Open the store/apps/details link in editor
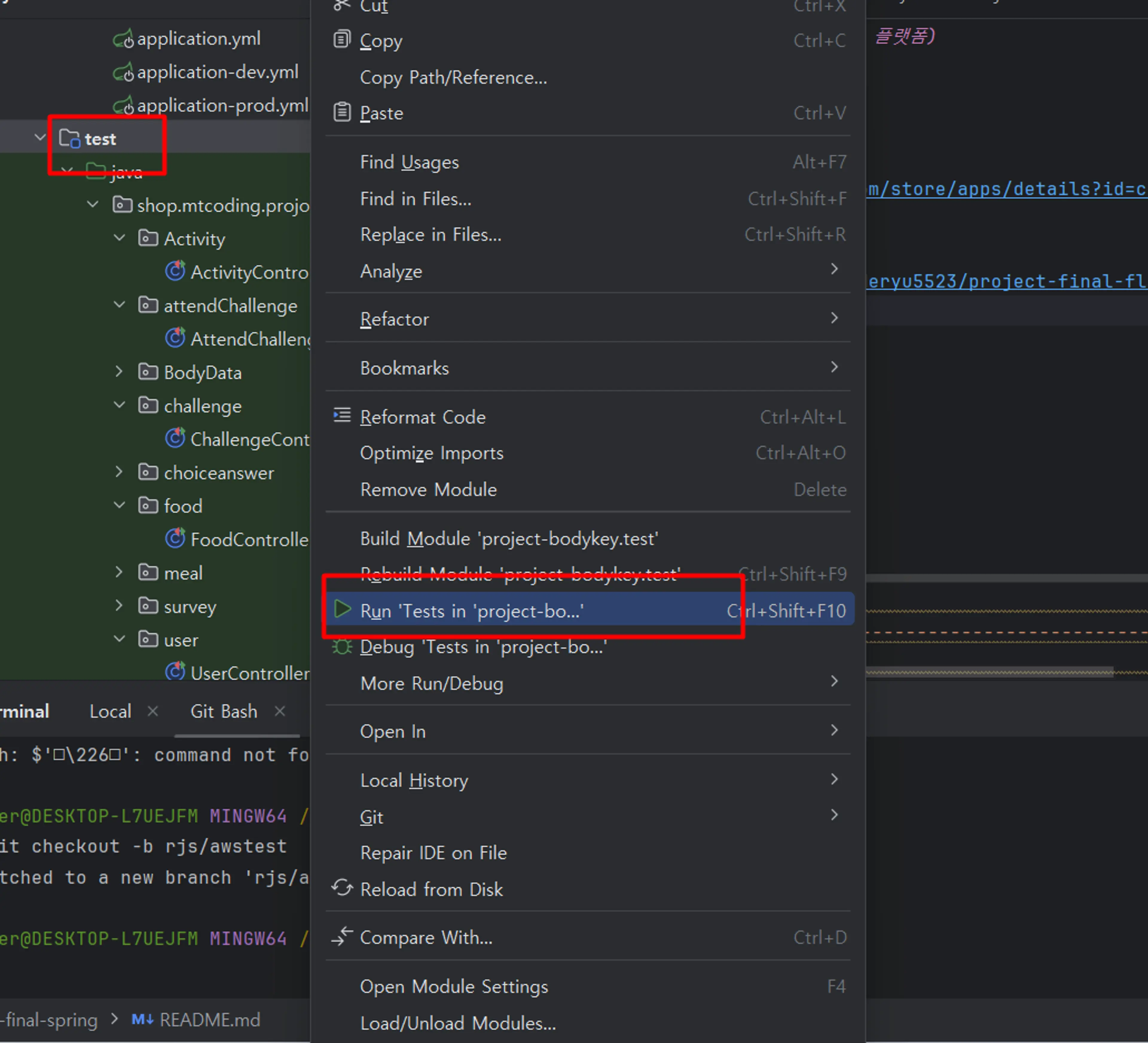The height and width of the screenshot is (1043, 1148). click(1007, 189)
